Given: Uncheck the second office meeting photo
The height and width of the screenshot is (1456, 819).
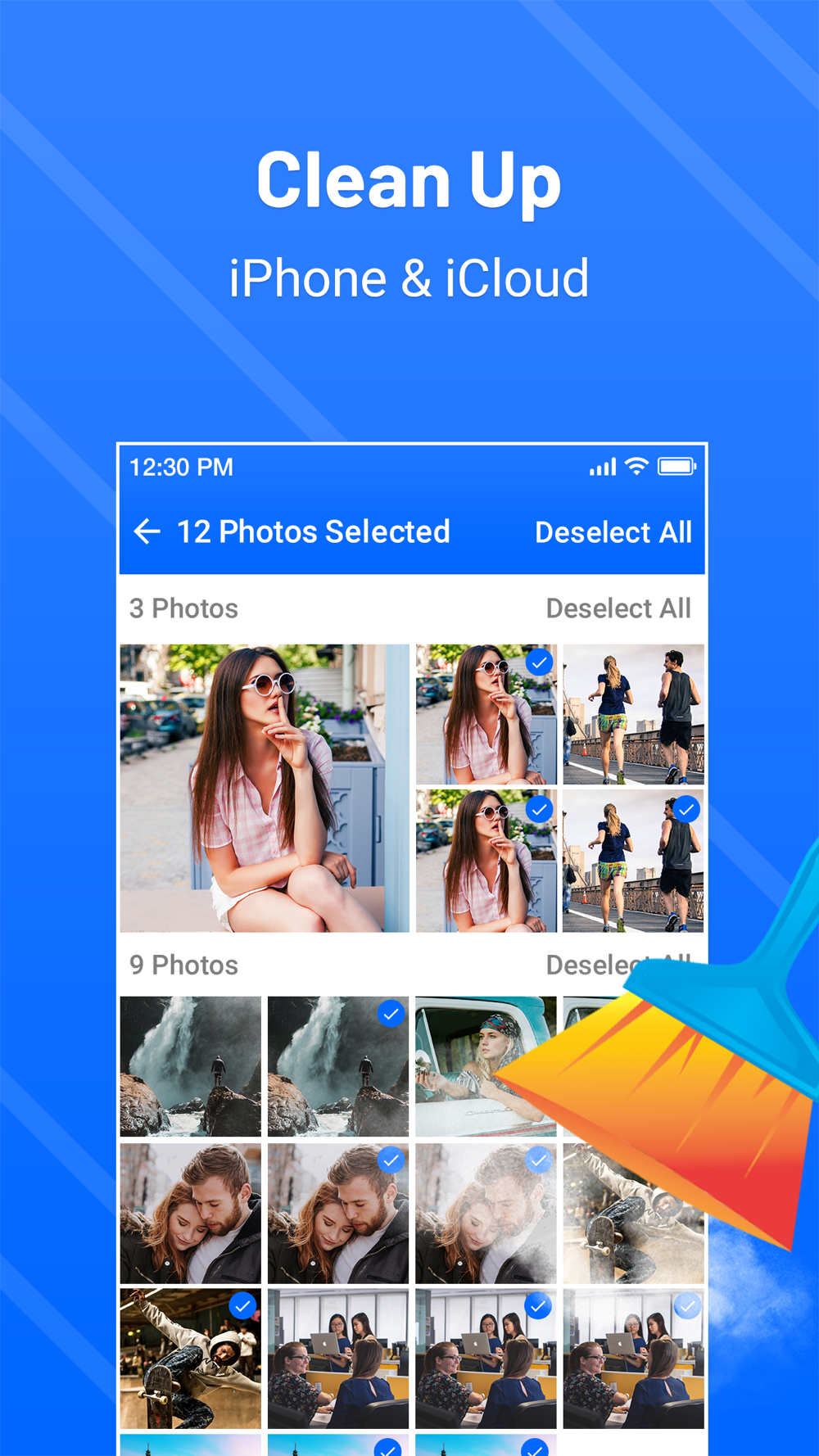Looking at the screenshot, I should pyautogui.click(x=538, y=1306).
